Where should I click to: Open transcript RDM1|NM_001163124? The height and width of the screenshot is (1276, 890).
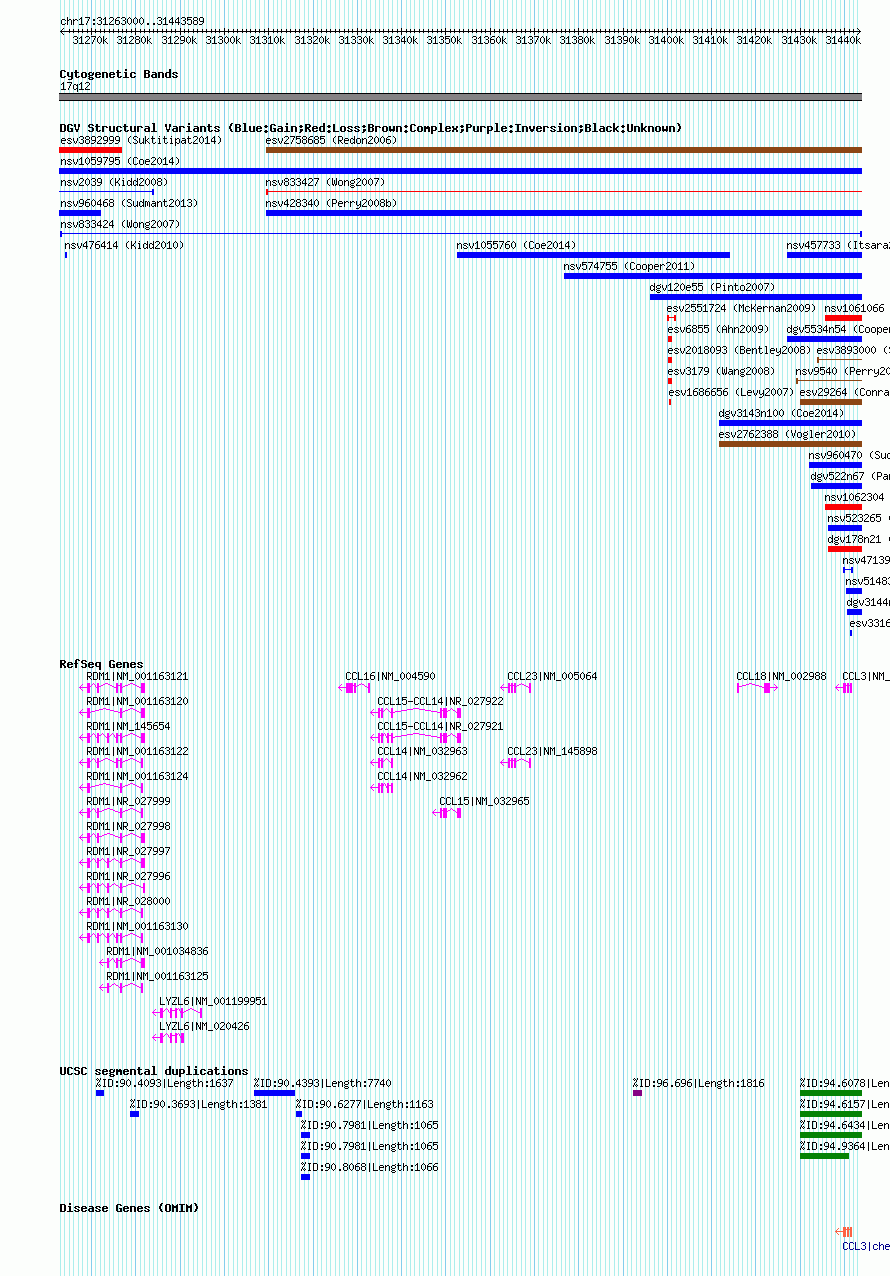(x=137, y=776)
